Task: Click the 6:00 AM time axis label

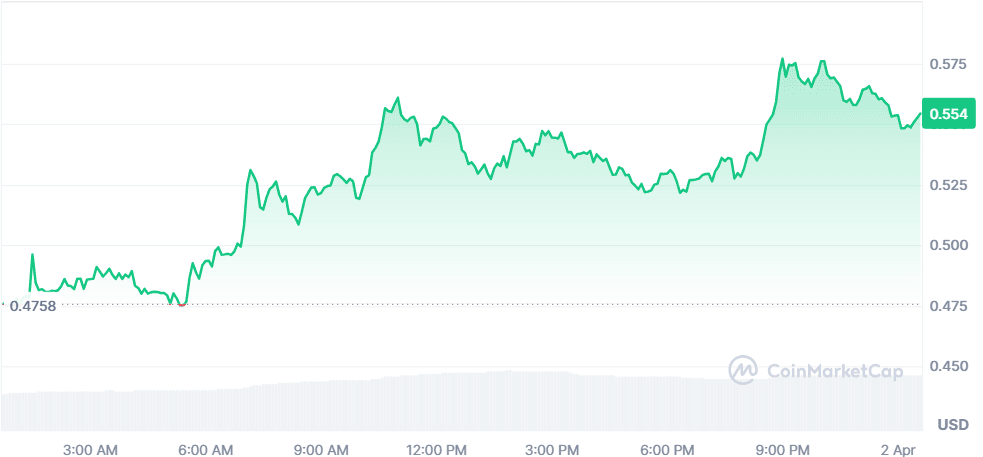Action: click(205, 451)
